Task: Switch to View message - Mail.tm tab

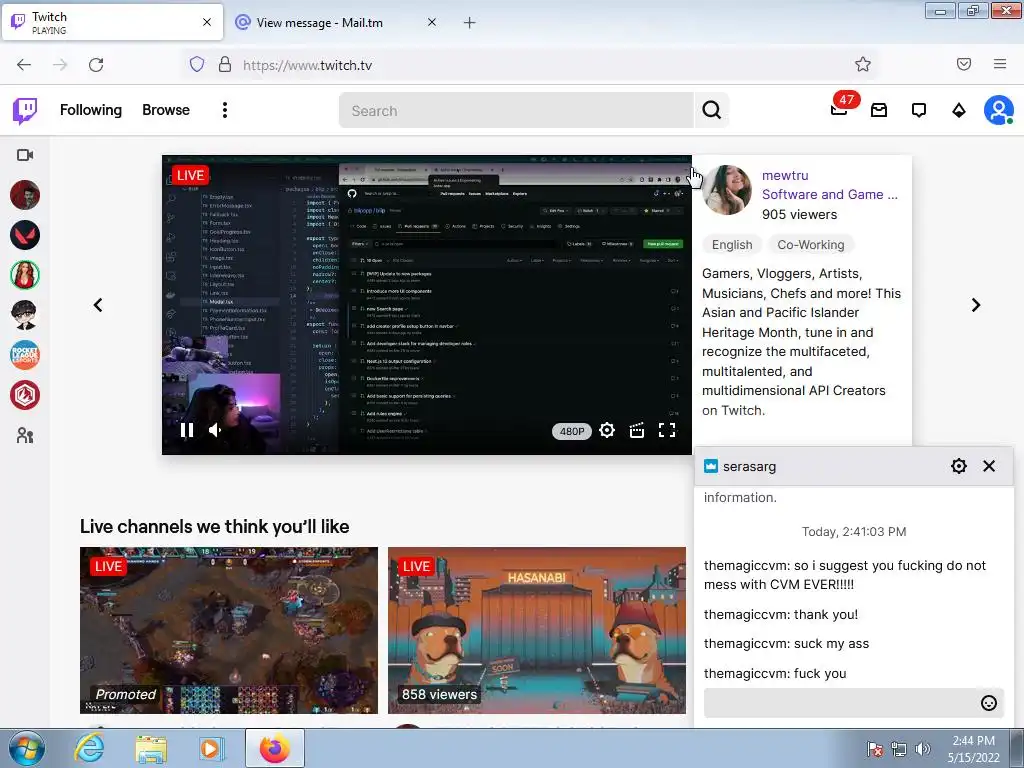Action: point(320,23)
